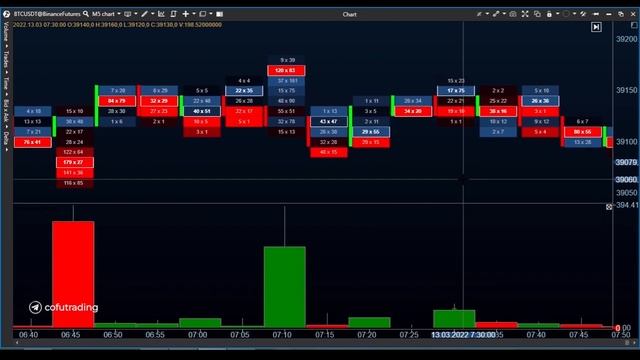Viewport: 640px width, 360px height.
Task: Click footprint cell 76 x 41
Action: click(33, 142)
